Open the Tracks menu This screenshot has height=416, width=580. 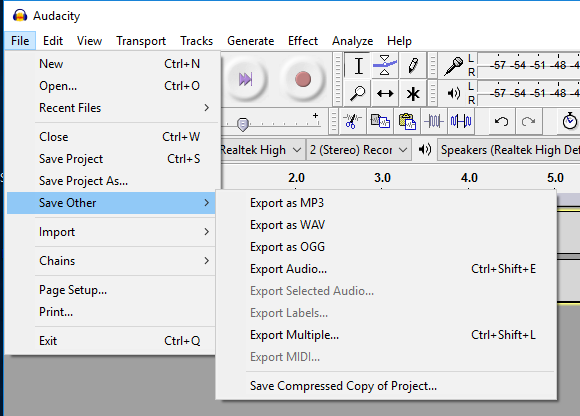pyautogui.click(x=196, y=41)
